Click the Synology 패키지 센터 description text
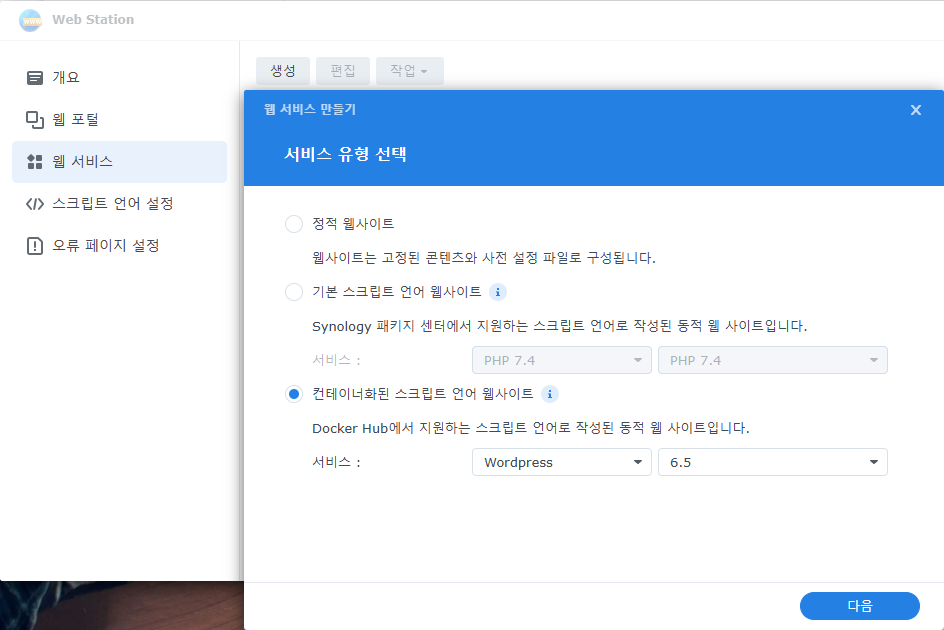This screenshot has height=630, width=944. pos(559,326)
